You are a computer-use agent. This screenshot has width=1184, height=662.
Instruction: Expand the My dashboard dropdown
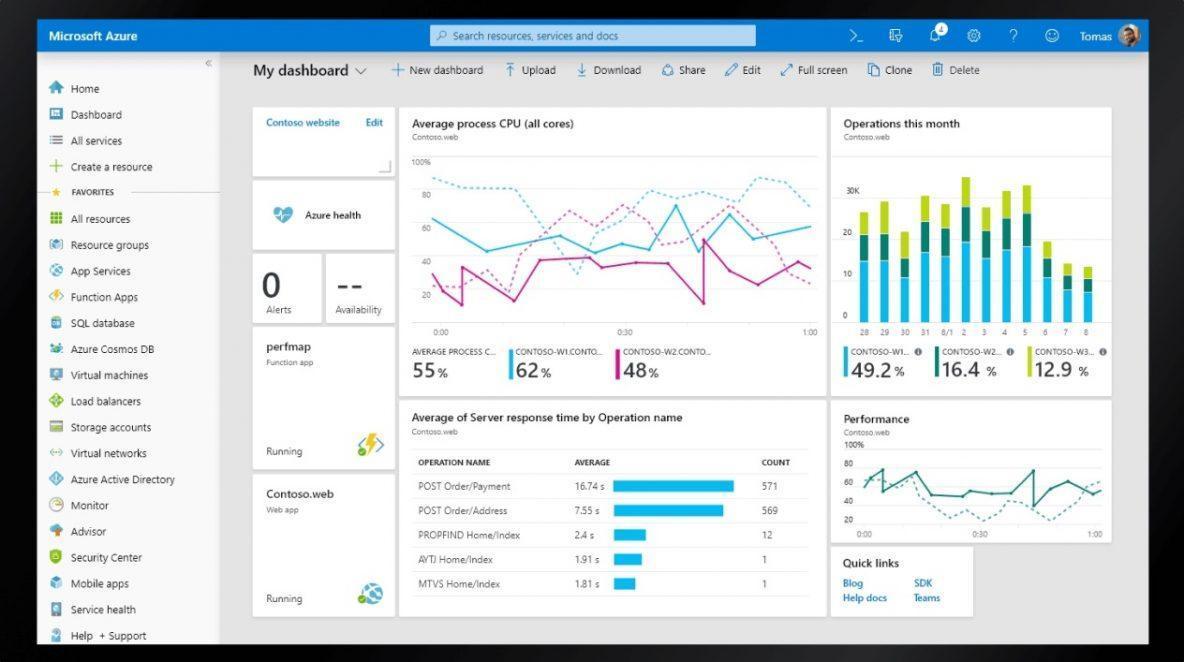(361, 71)
